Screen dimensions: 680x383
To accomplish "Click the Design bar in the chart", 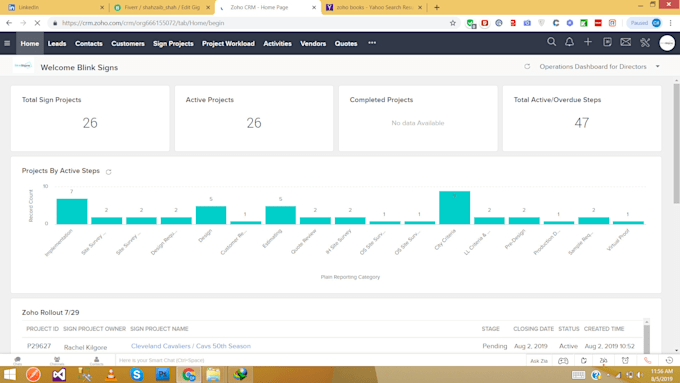I will coord(211,215).
